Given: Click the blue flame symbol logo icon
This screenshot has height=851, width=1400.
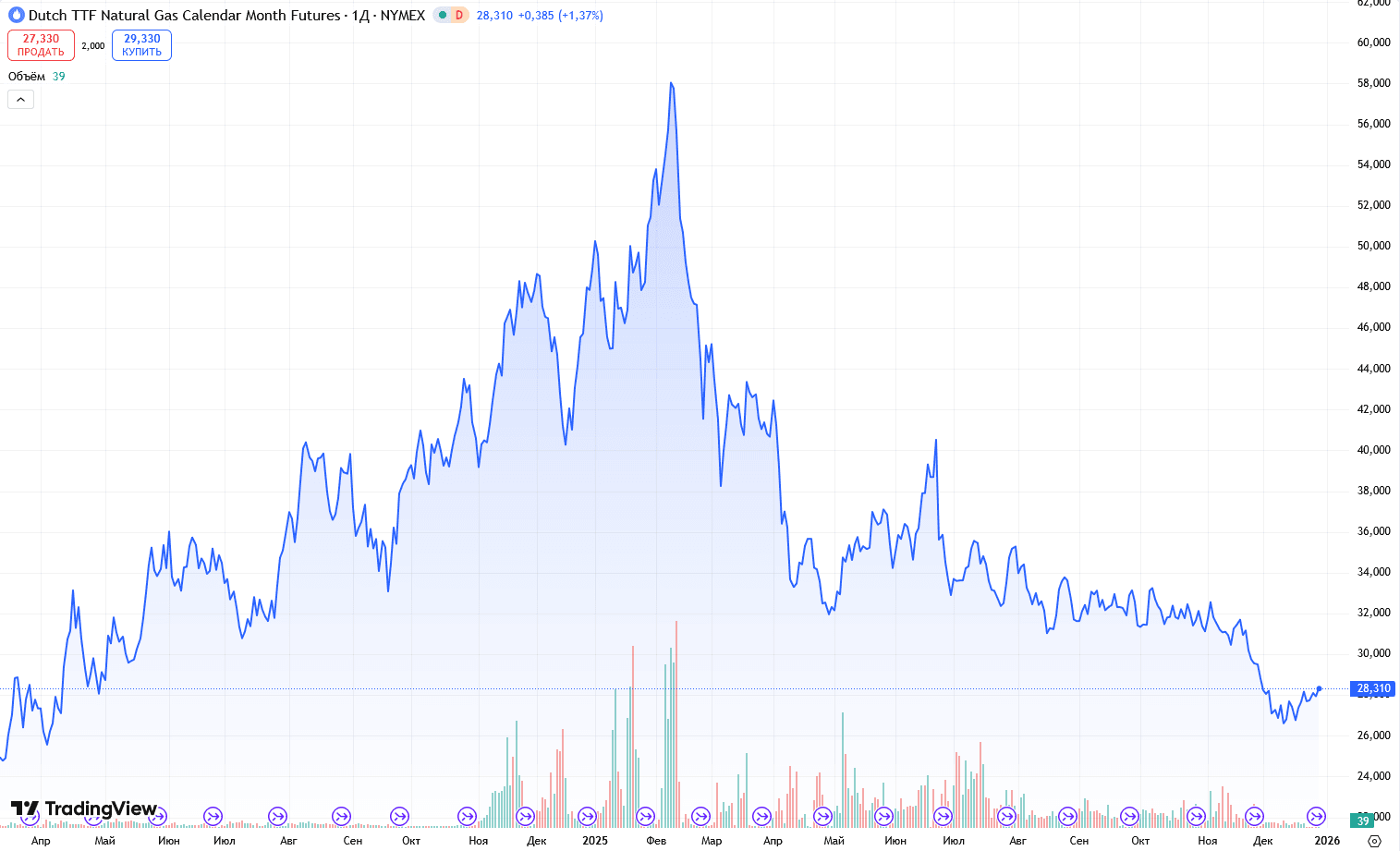Looking at the screenshot, I should [16, 16].
